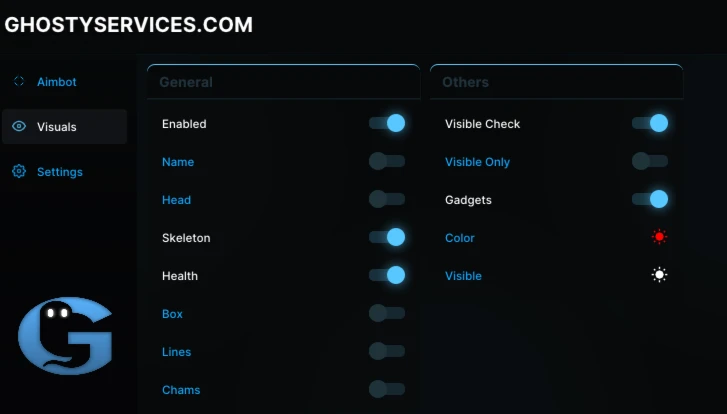Turn off the Health toggle

pyautogui.click(x=387, y=275)
